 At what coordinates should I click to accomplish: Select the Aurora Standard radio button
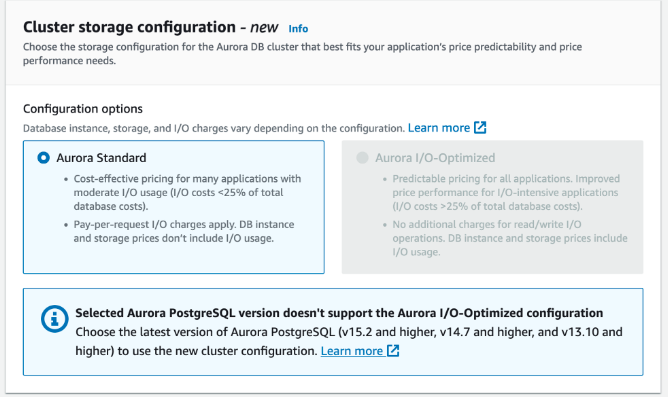click(x=43, y=158)
